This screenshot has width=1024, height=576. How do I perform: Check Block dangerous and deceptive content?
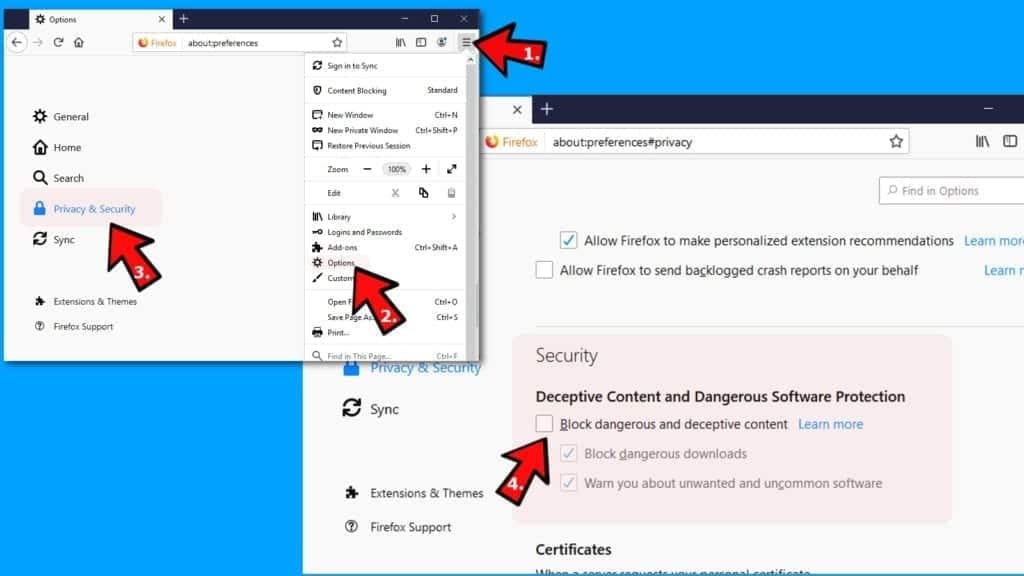coord(544,424)
